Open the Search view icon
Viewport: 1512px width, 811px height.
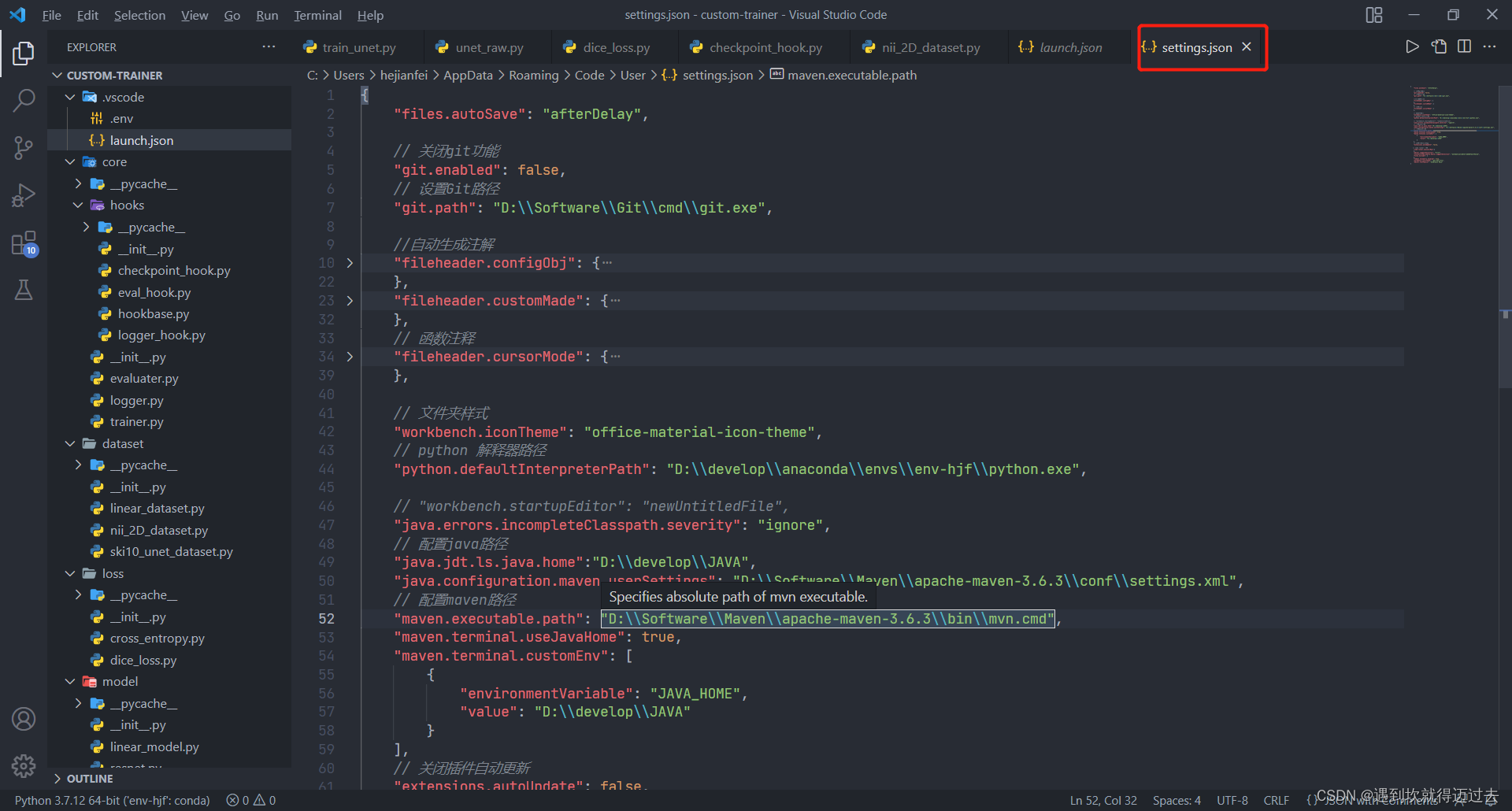coord(24,100)
